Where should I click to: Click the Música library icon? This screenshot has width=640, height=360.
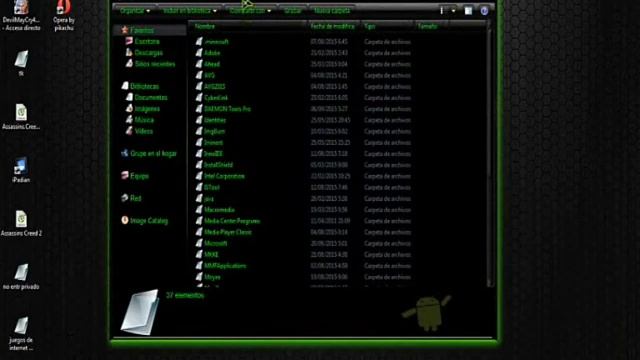(x=129, y=120)
